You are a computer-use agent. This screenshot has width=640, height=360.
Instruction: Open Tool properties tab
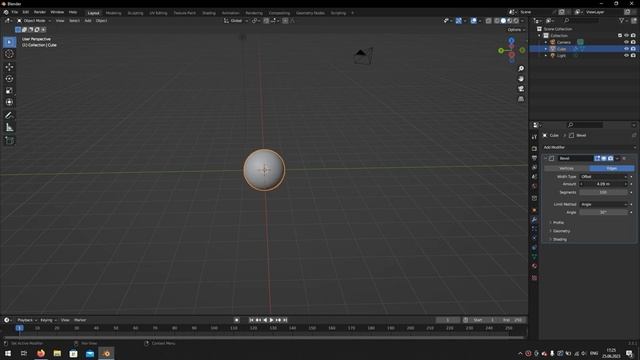534,137
